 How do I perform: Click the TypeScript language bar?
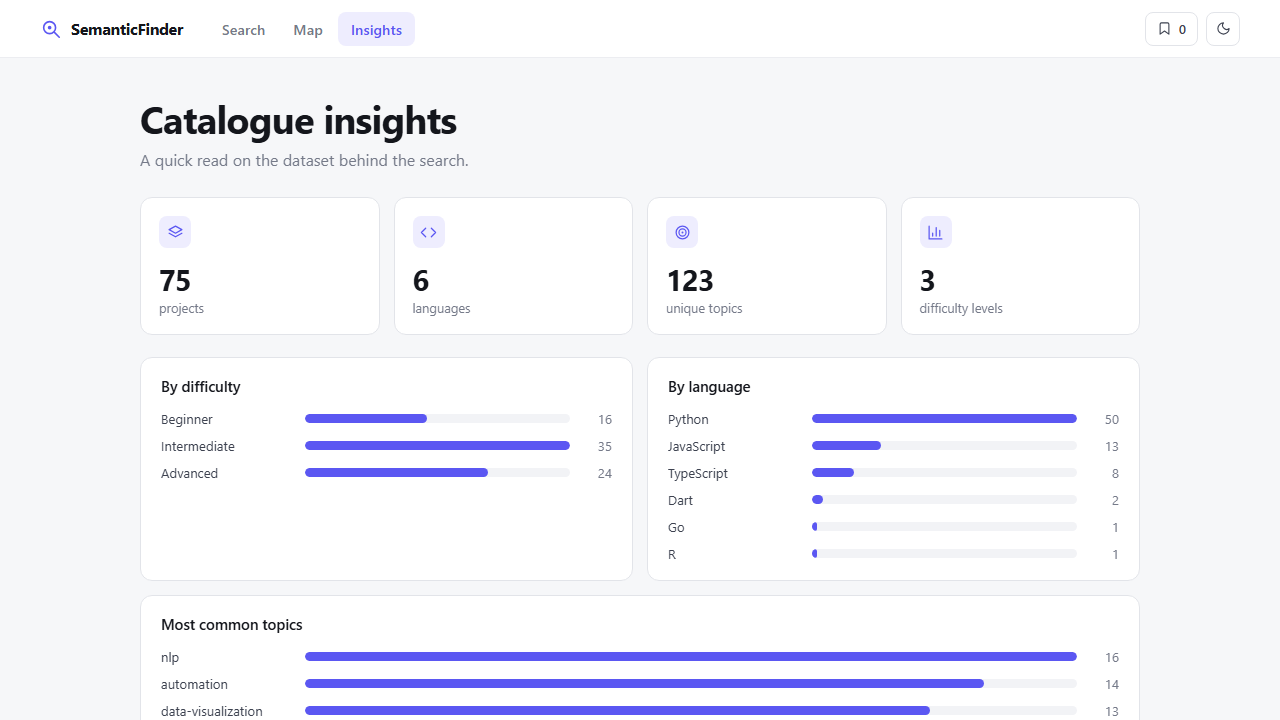[x=944, y=473]
